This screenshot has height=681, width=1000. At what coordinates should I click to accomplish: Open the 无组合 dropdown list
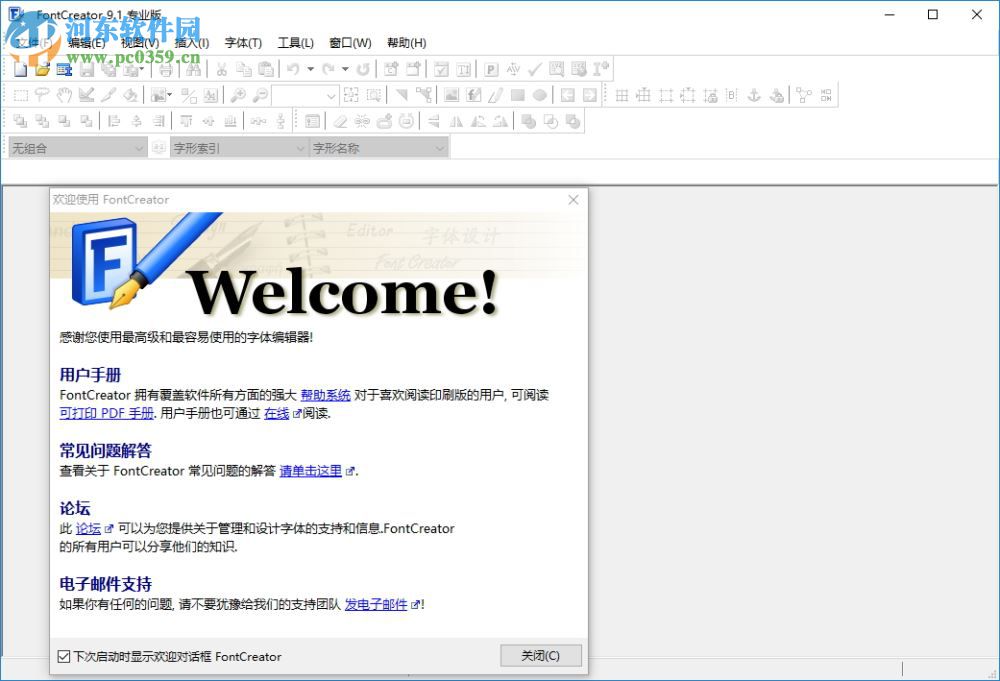coord(141,147)
